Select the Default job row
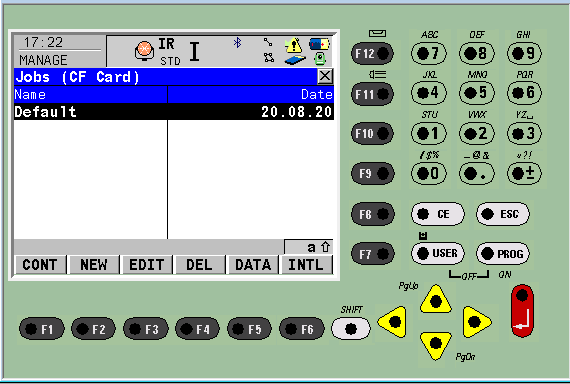 click(174, 112)
